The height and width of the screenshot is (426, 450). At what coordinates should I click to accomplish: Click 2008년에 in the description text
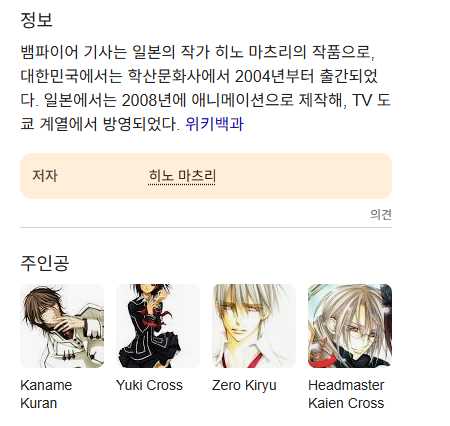(154, 100)
